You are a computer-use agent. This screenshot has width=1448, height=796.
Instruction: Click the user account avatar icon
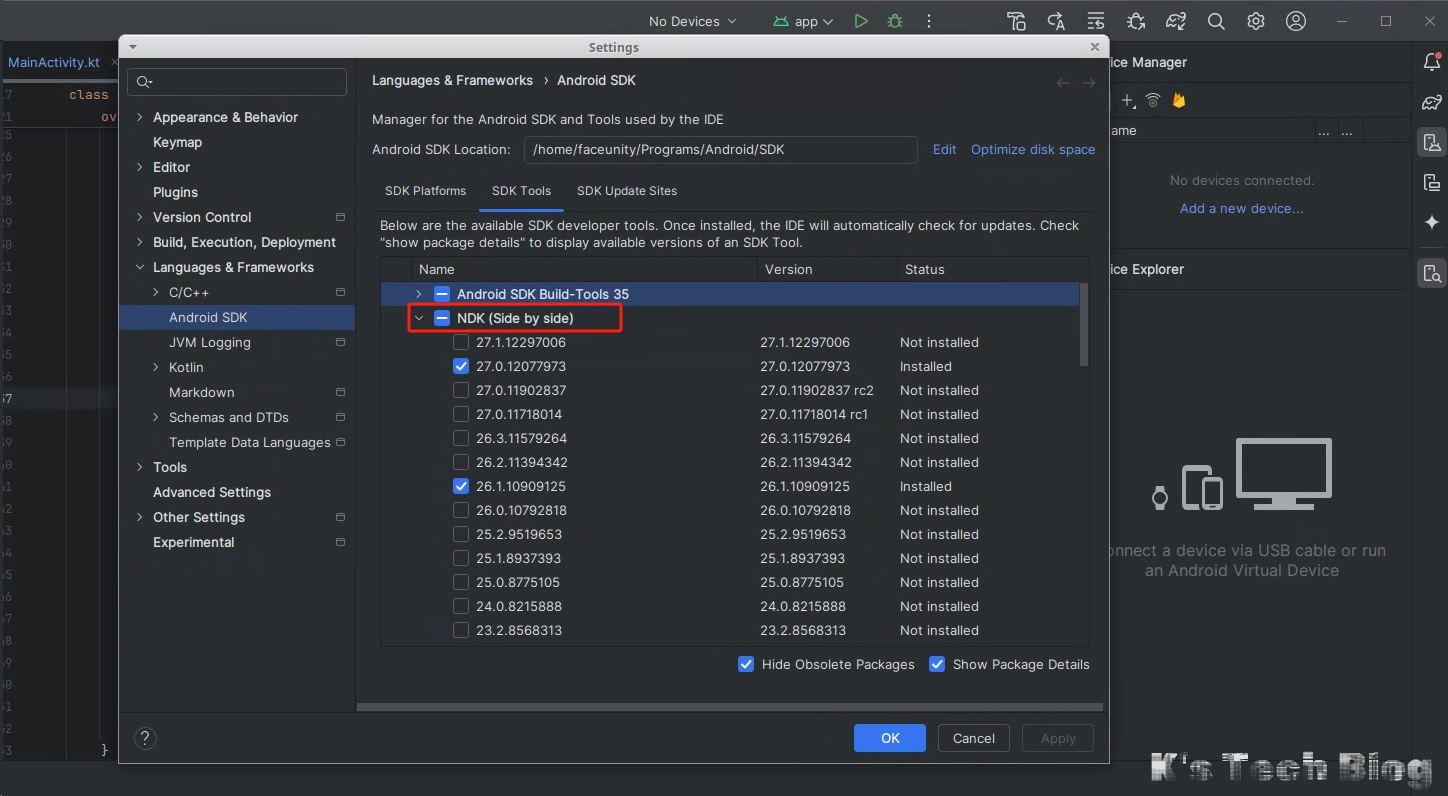(x=1296, y=21)
